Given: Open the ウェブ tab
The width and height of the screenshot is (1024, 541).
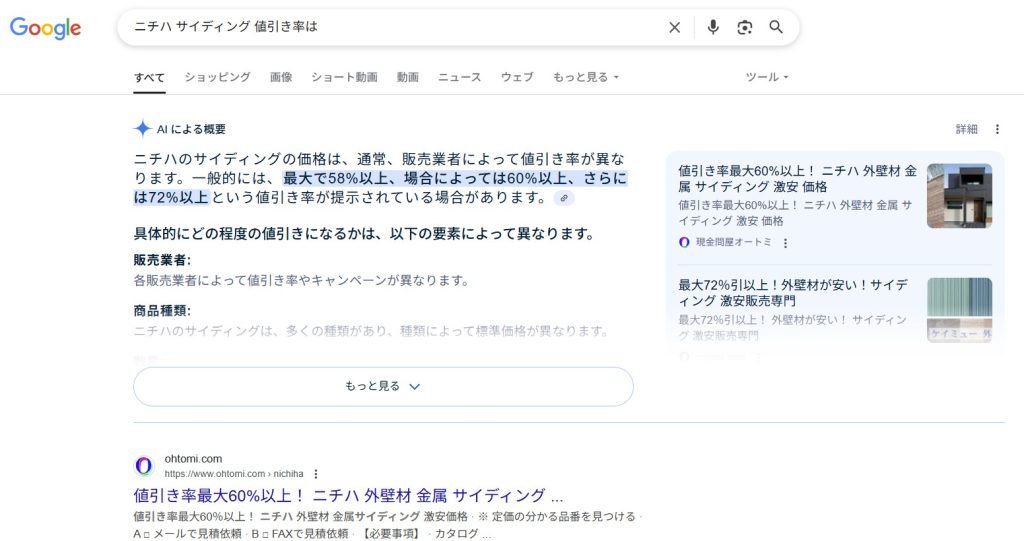Looking at the screenshot, I should [517, 77].
